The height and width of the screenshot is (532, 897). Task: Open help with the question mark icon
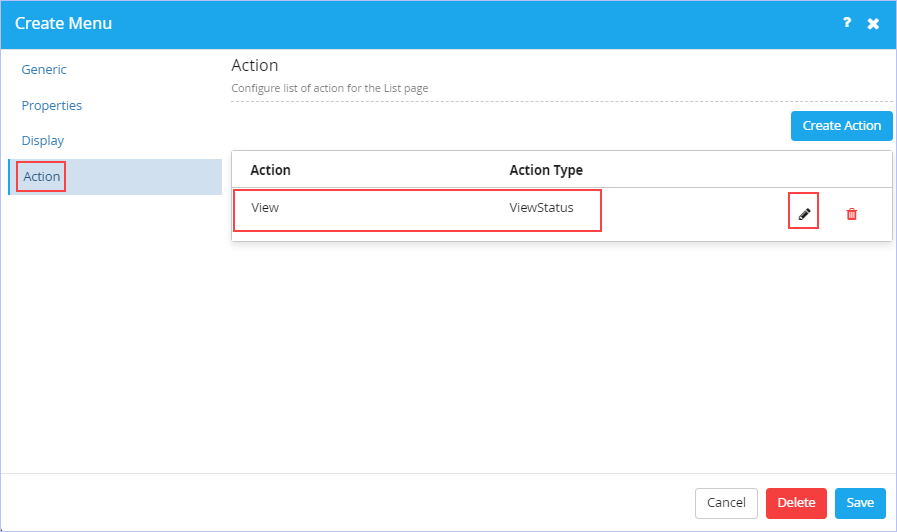pyautogui.click(x=847, y=23)
